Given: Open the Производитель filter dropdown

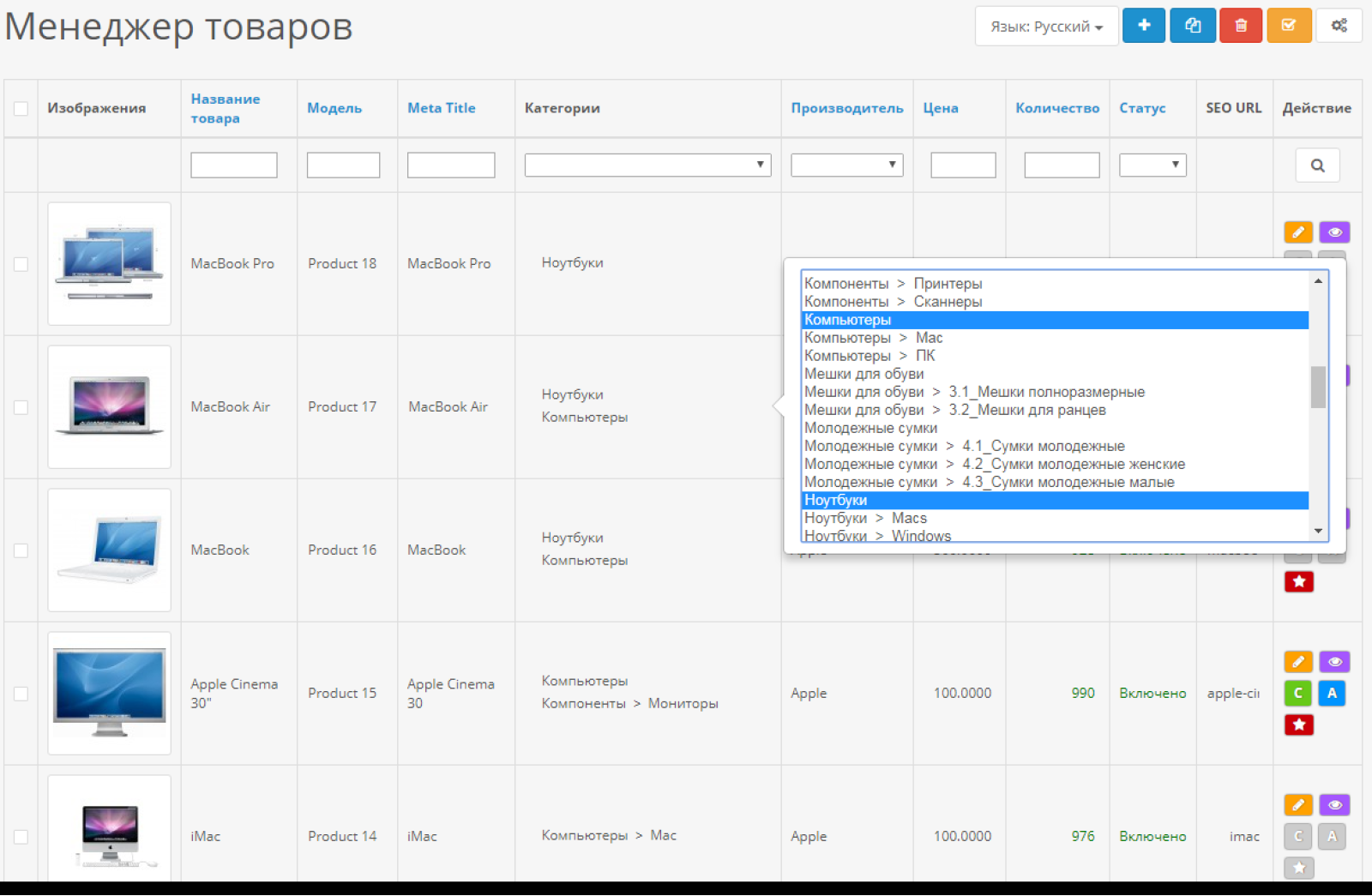Looking at the screenshot, I should (x=847, y=165).
